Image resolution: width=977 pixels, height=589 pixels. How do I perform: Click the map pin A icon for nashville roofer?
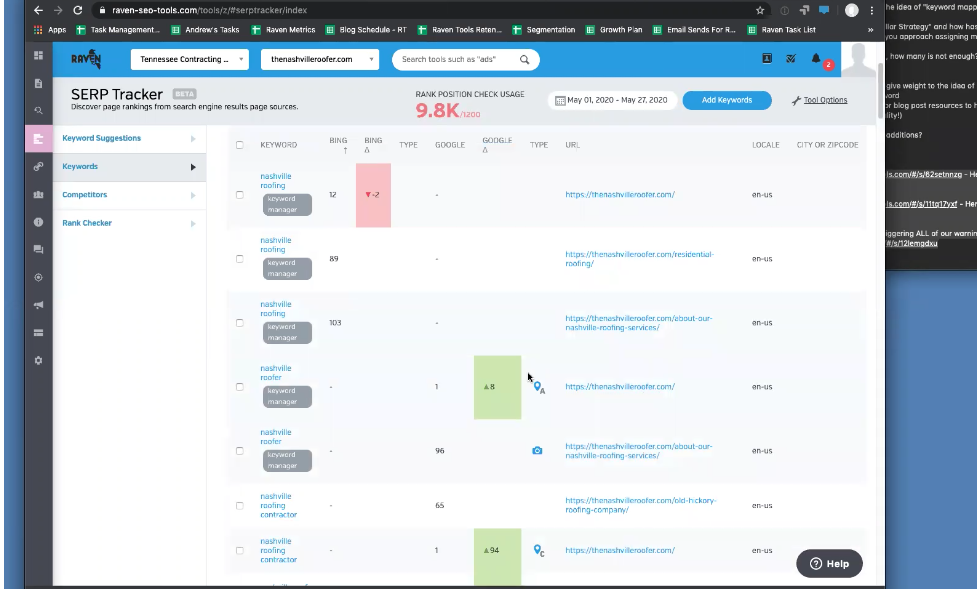(x=539, y=387)
